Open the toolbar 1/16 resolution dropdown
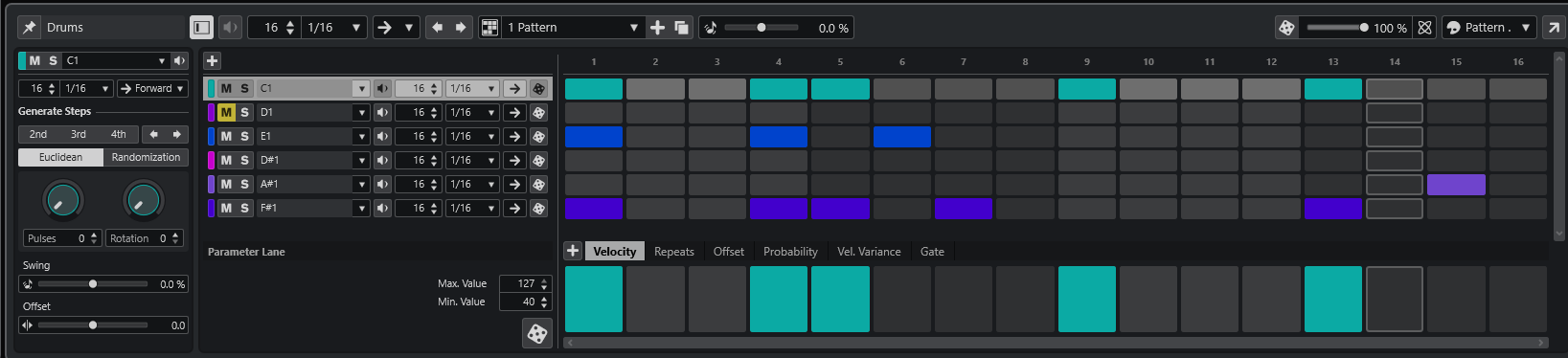The width and height of the screenshot is (1568, 358). coord(333,28)
